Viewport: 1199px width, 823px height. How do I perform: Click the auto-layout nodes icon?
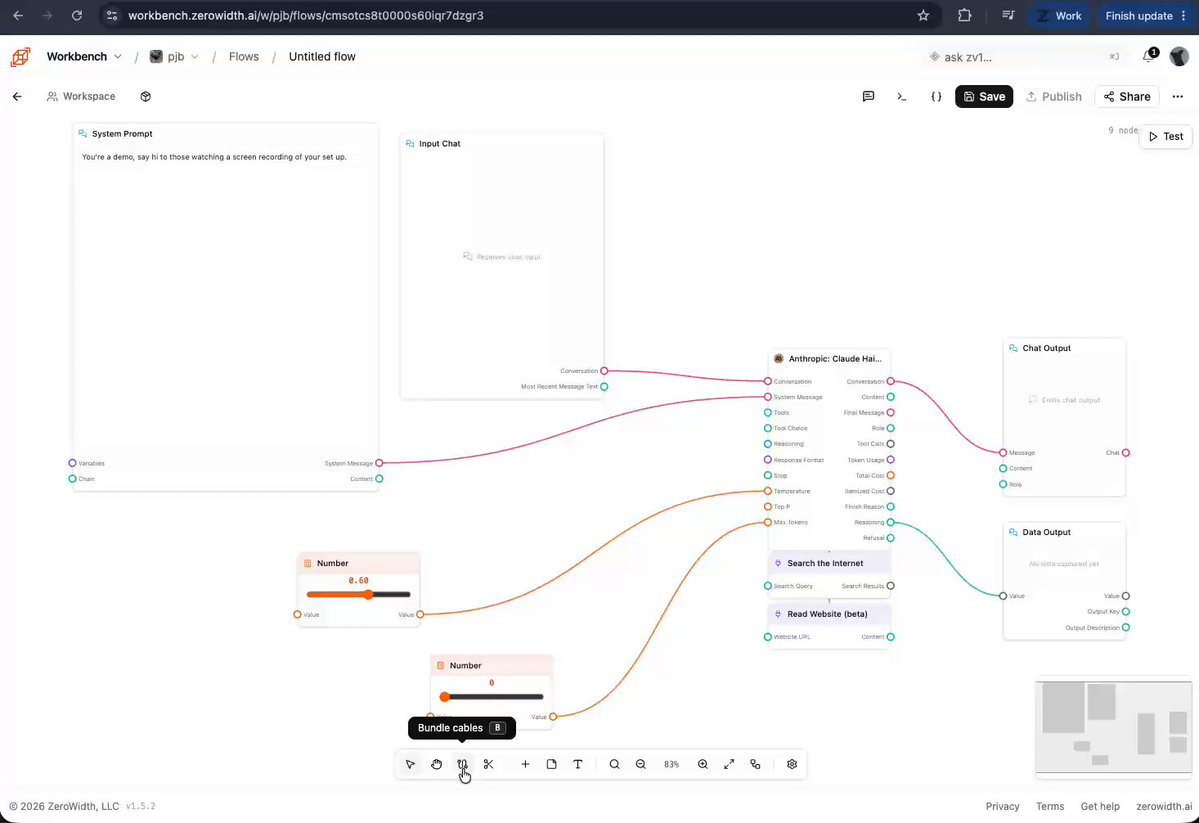point(755,764)
